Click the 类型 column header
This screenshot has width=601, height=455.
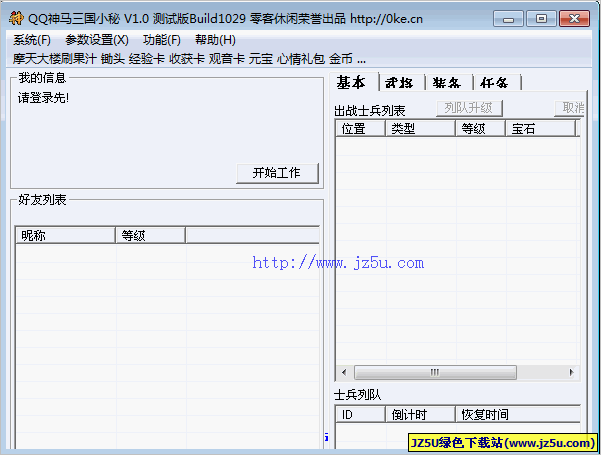pos(420,128)
